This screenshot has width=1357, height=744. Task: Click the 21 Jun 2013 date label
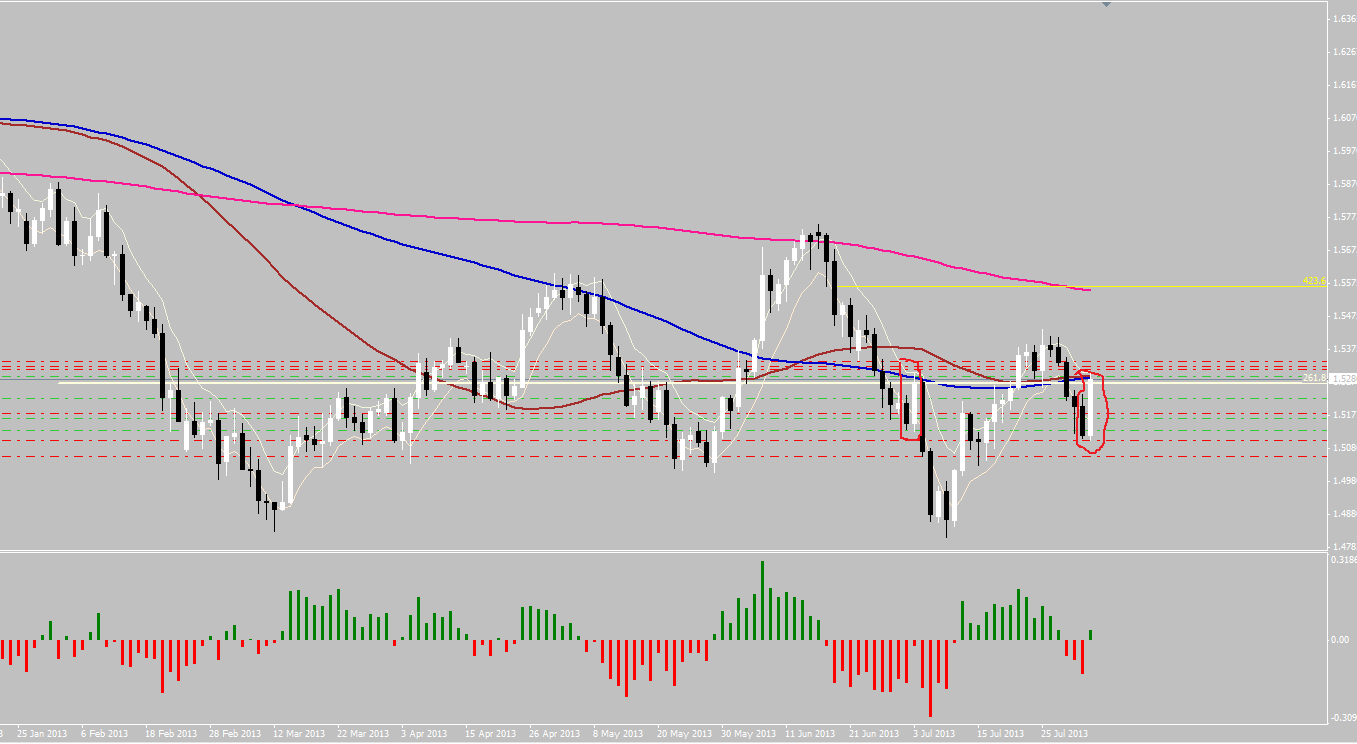click(x=874, y=733)
